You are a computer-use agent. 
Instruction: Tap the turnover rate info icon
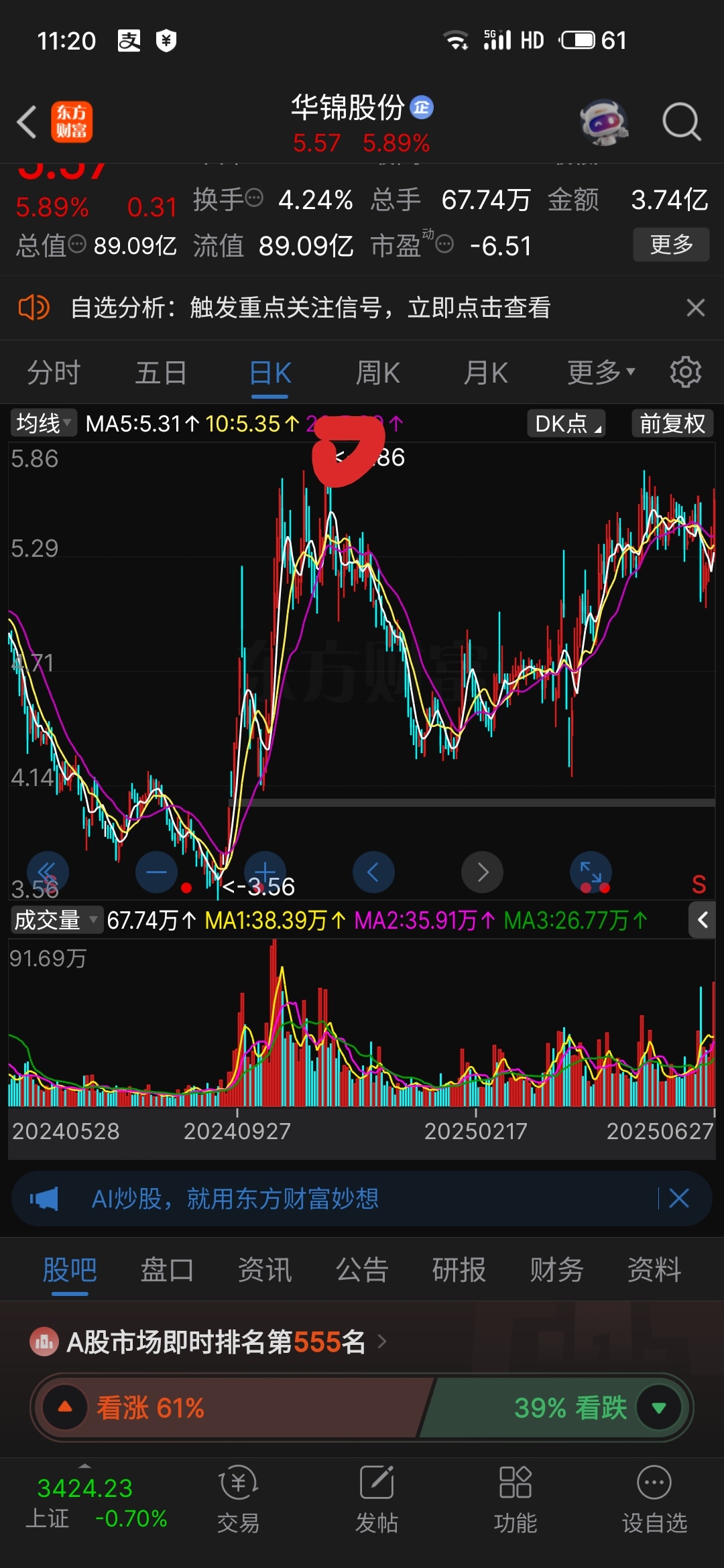point(255,198)
